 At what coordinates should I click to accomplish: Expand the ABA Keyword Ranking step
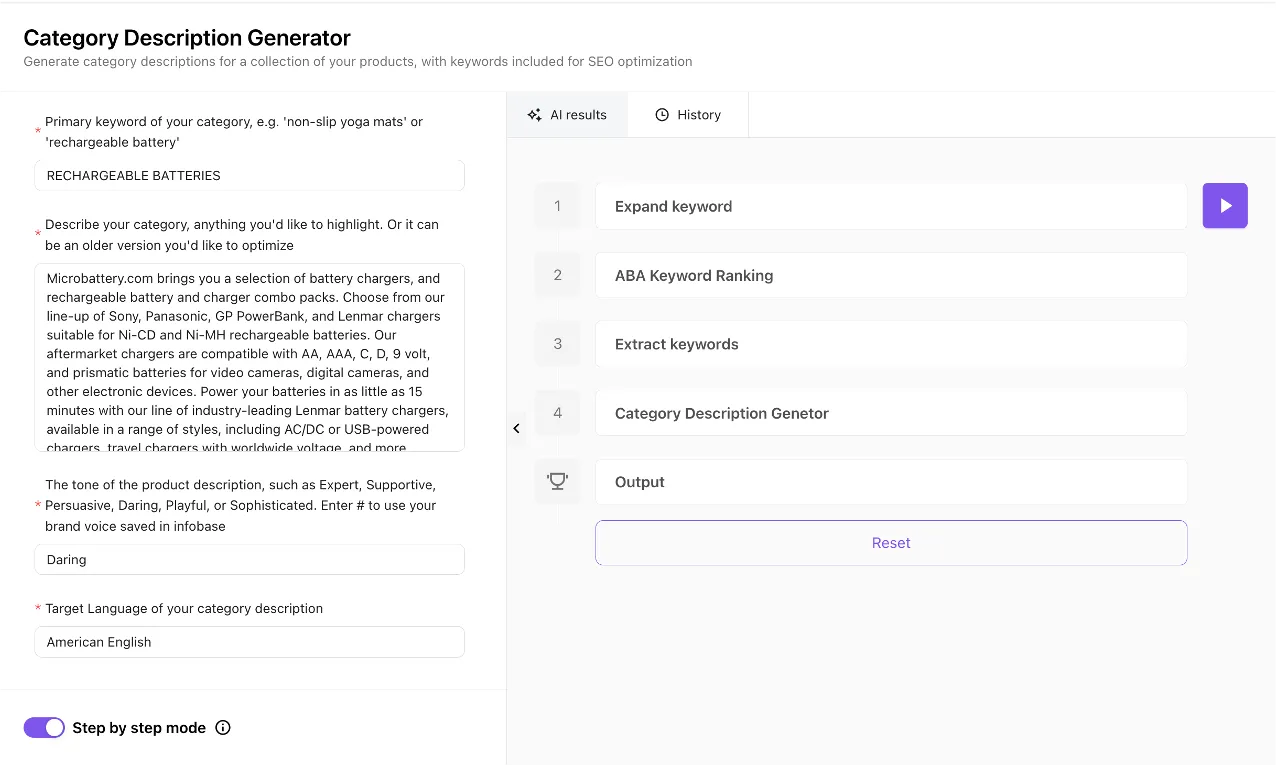[x=890, y=275]
